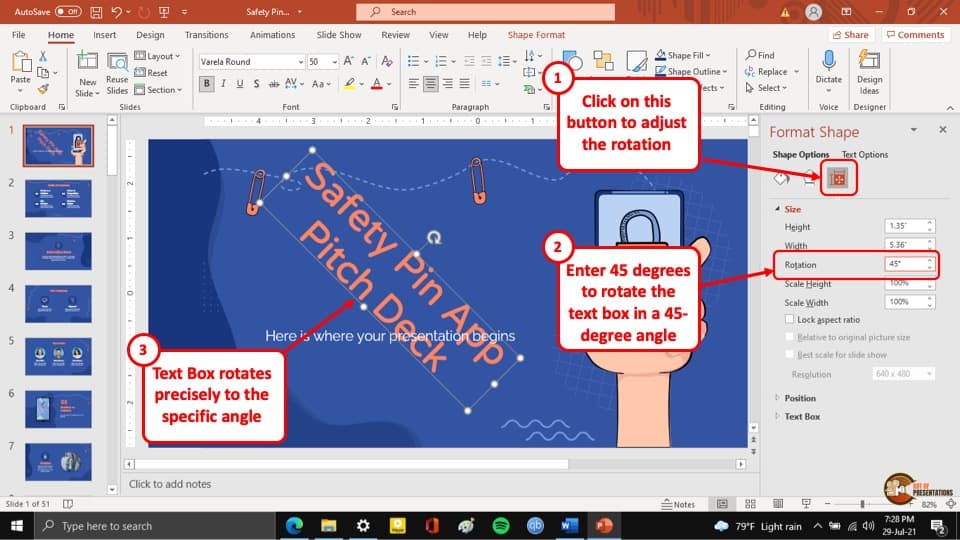Open font size dropdown showing 50

coord(334,62)
